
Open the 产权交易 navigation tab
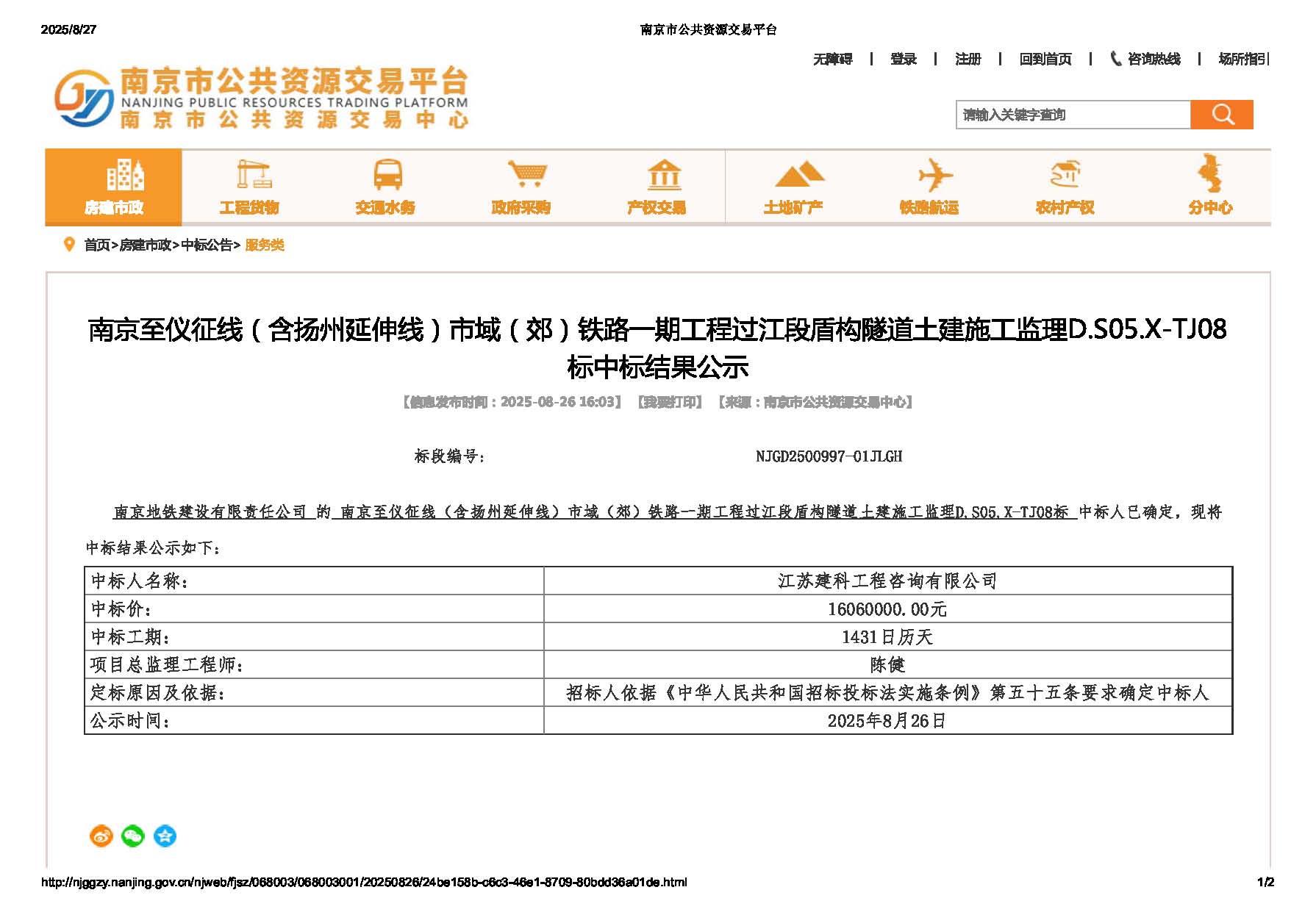click(x=657, y=187)
